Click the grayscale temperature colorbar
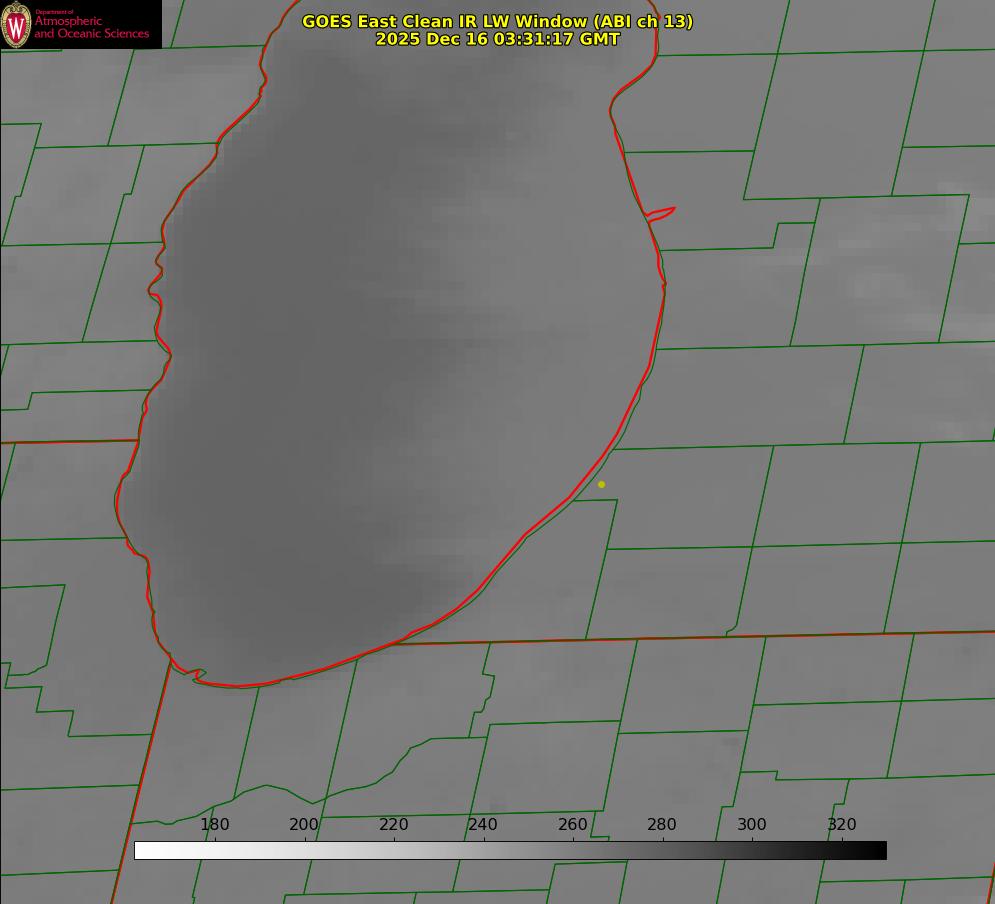Viewport: 995px width, 904px height. click(x=510, y=850)
